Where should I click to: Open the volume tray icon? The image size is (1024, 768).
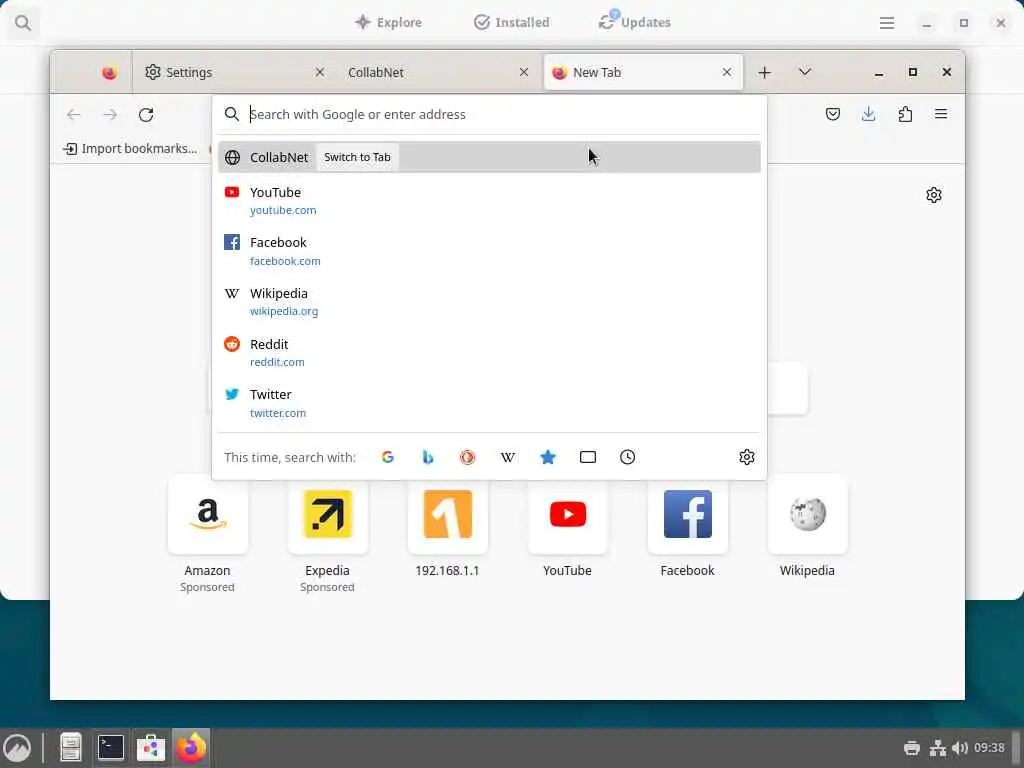pyautogui.click(x=959, y=748)
